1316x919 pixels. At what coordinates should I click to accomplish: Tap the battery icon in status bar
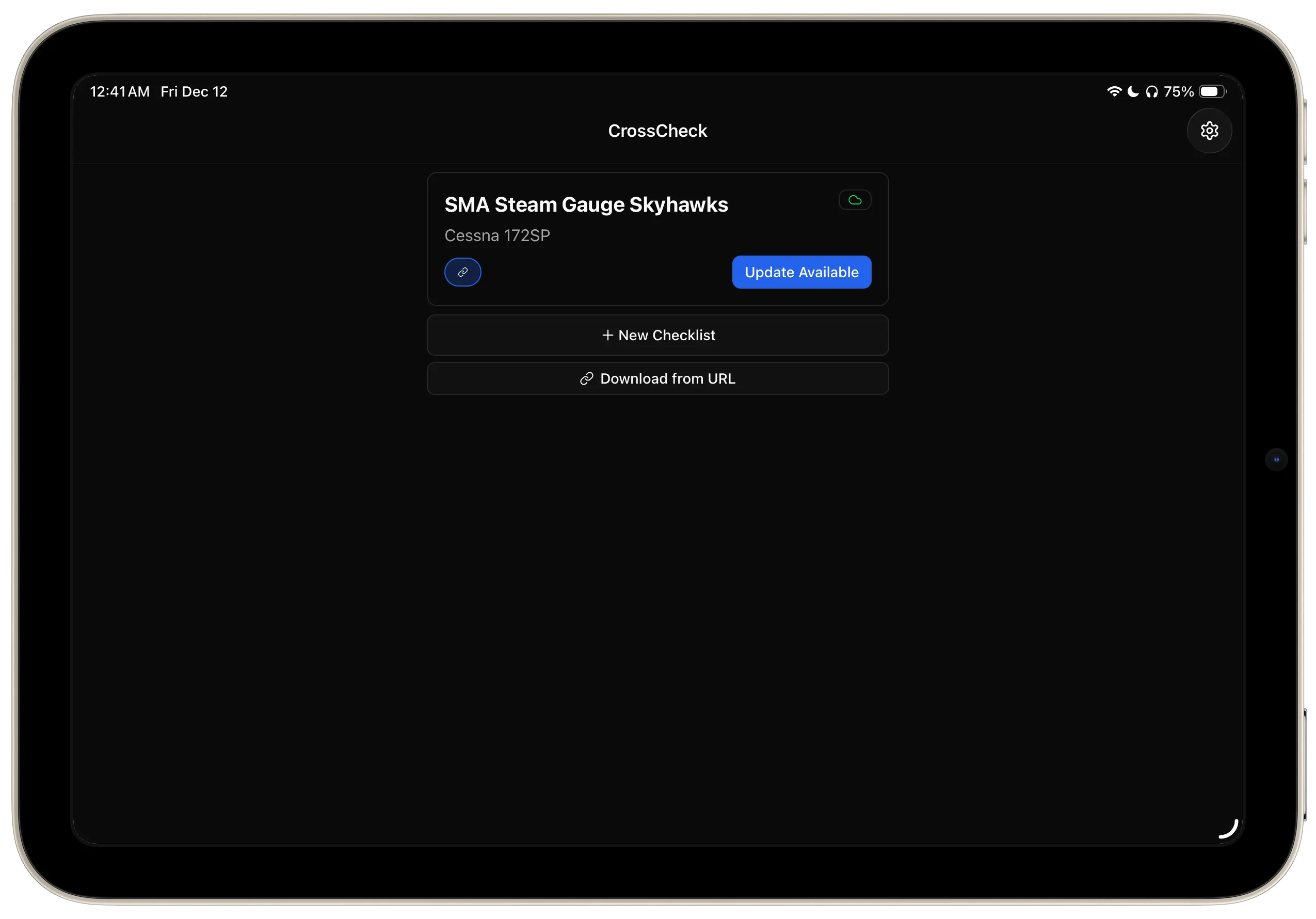click(x=1212, y=92)
